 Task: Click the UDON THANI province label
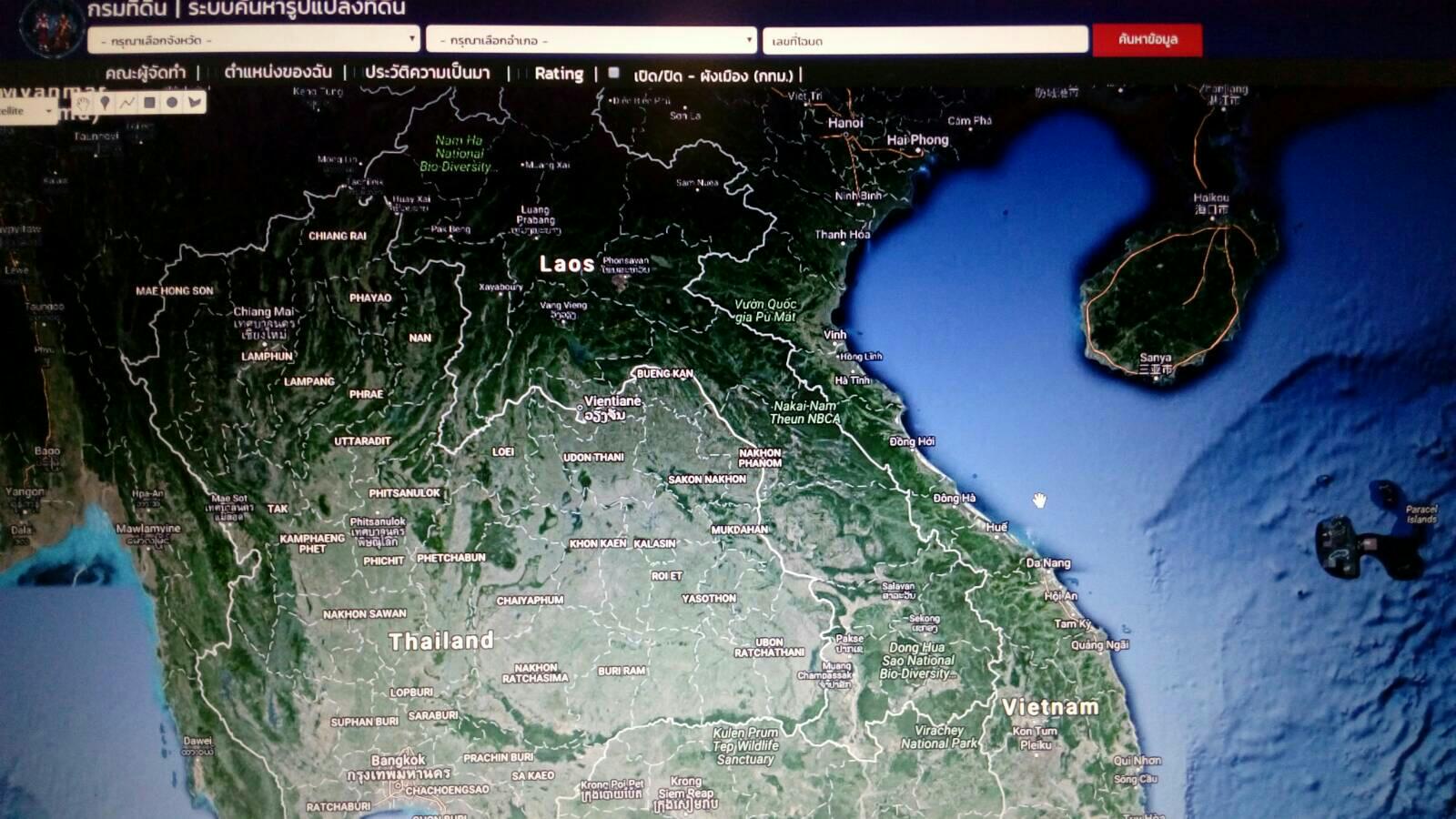[x=593, y=458]
